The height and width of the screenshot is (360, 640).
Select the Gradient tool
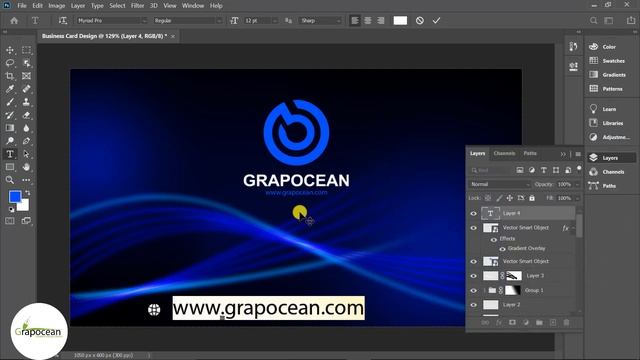point(10,128)
